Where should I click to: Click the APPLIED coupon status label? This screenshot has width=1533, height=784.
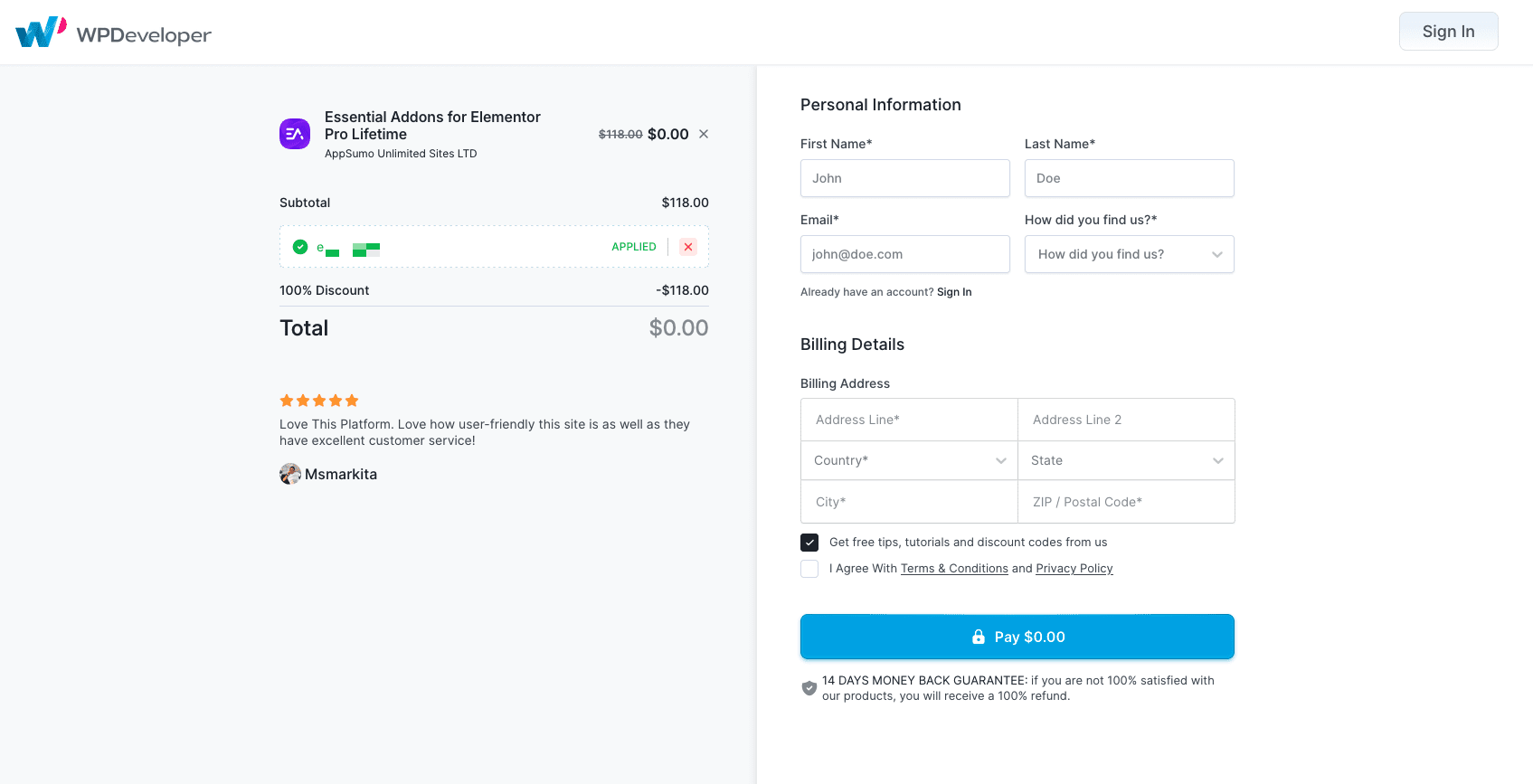point(634,247)
